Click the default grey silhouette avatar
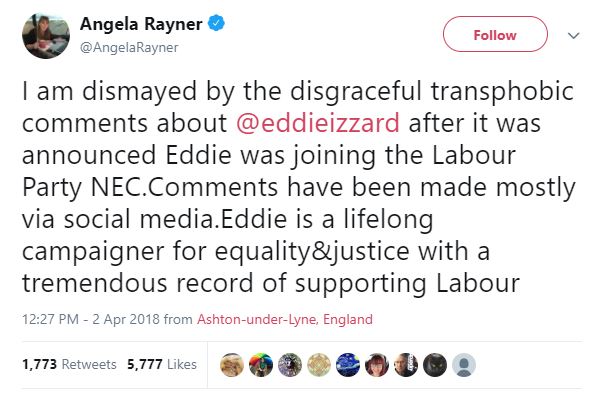Image resolution: width=611 pixels, height=400 pixels. pos(464,365)
